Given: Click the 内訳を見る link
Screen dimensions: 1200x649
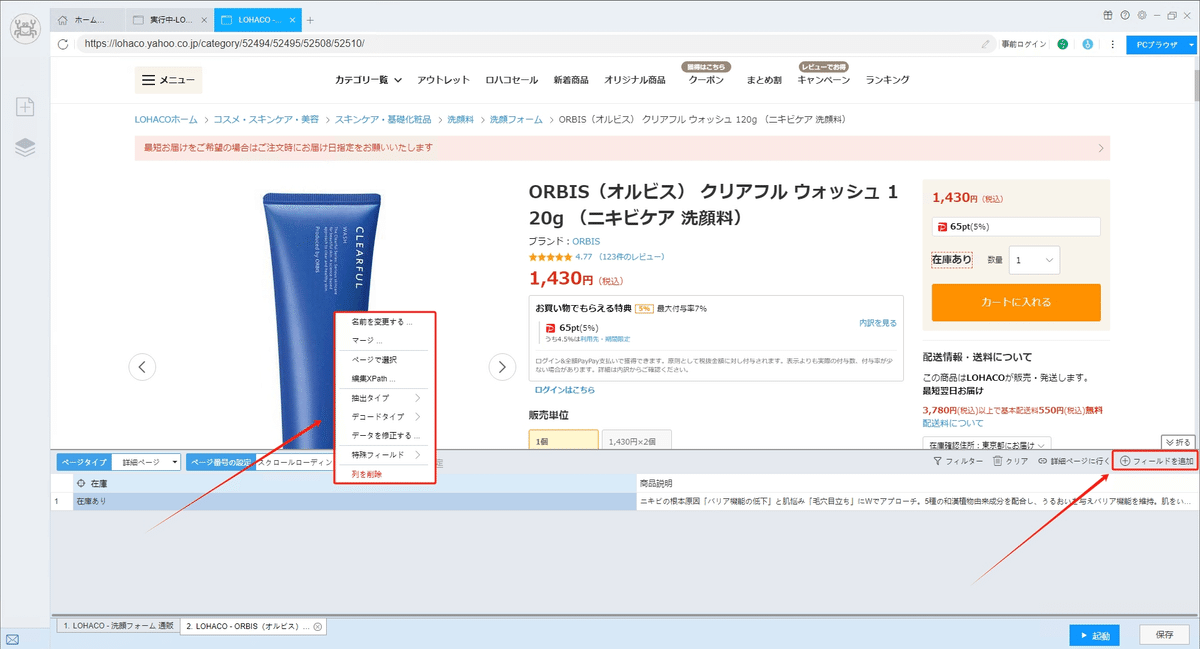Looking at the screenshot, I should click(x=878, y=323).
